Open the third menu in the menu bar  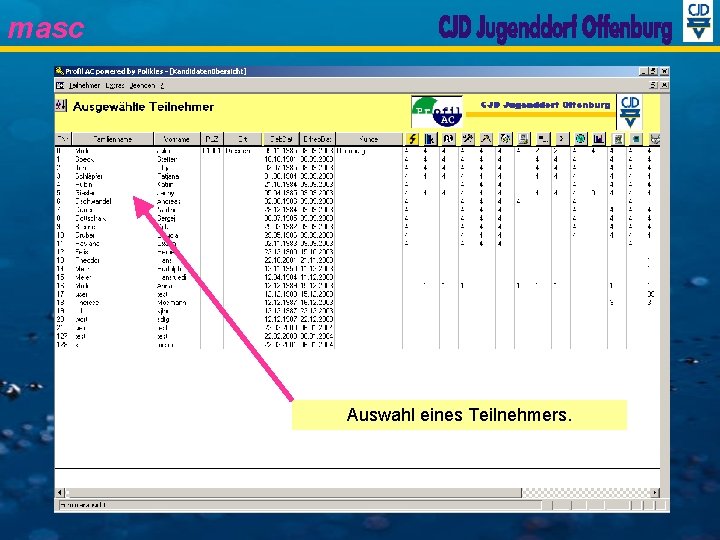coord(142,85)
